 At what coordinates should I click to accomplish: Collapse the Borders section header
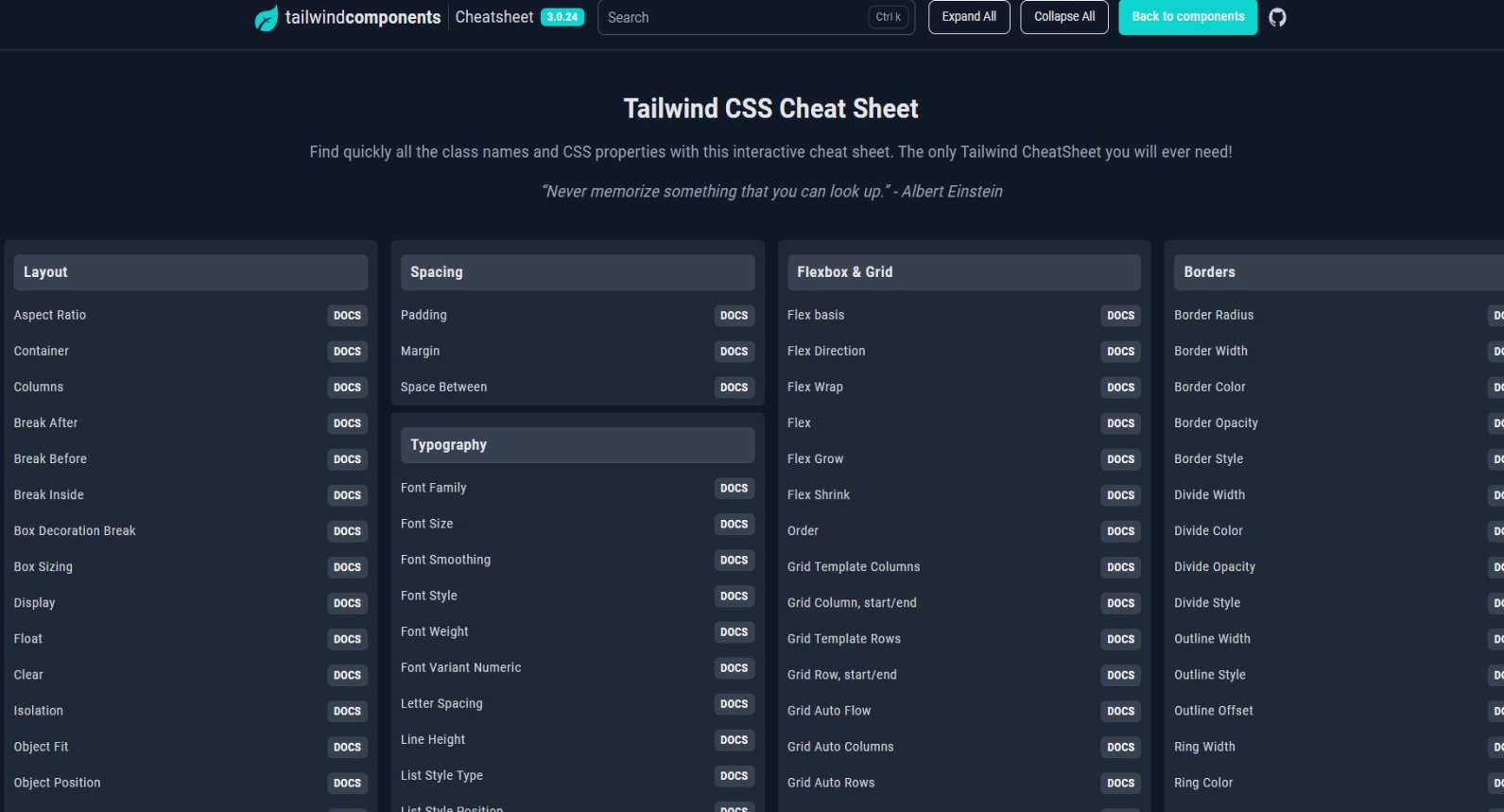pos(1339,272)
